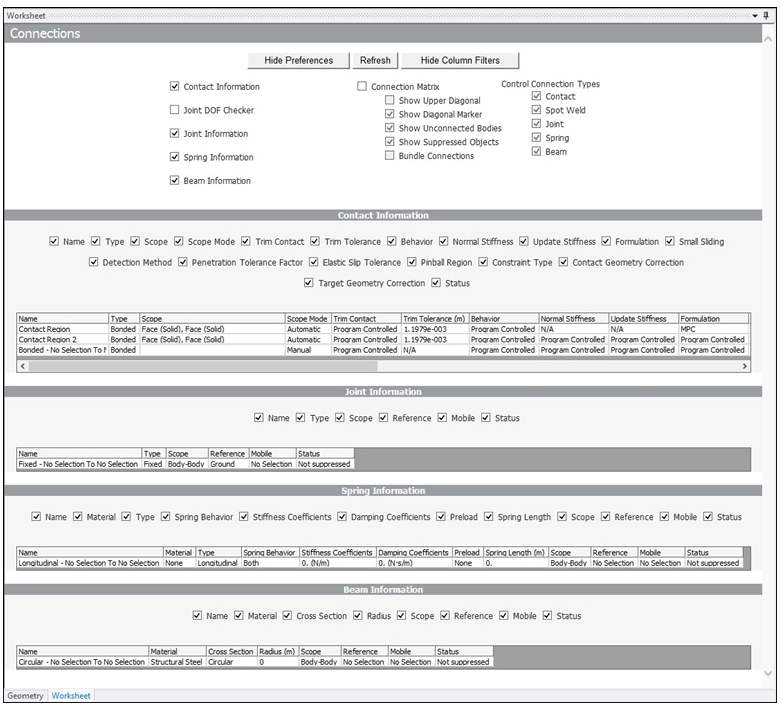The image size is (782, 709).
Task: Toggle Behavior column filter checkbox
Action: pyautogui.click(x=391, y=241)
